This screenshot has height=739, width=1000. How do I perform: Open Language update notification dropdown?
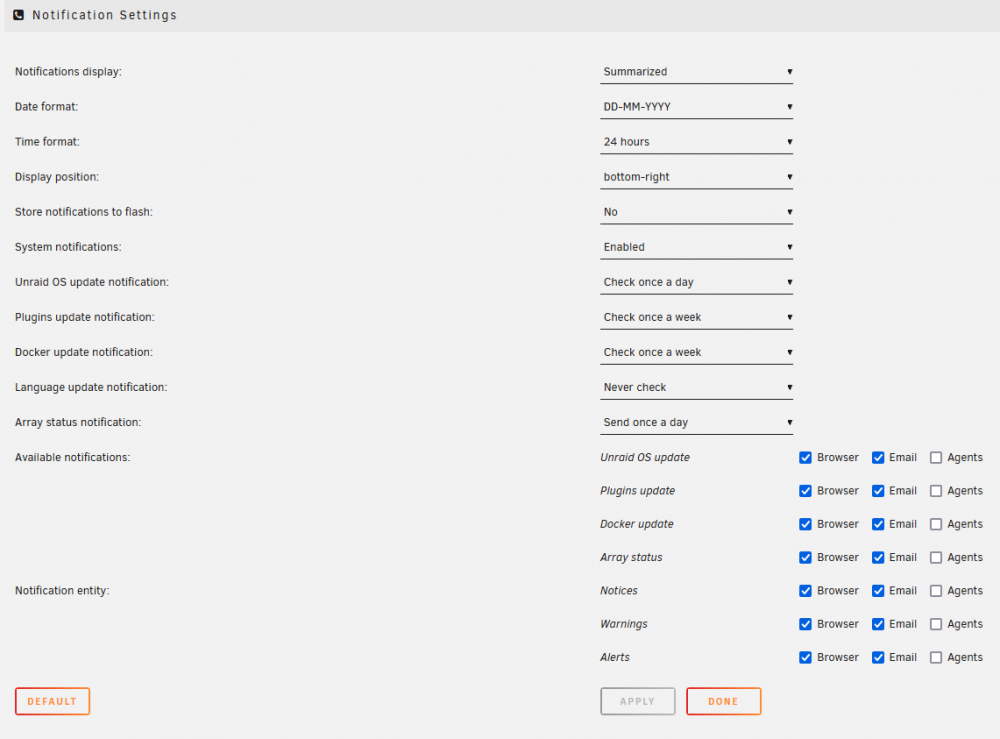(x=696, y=388)
